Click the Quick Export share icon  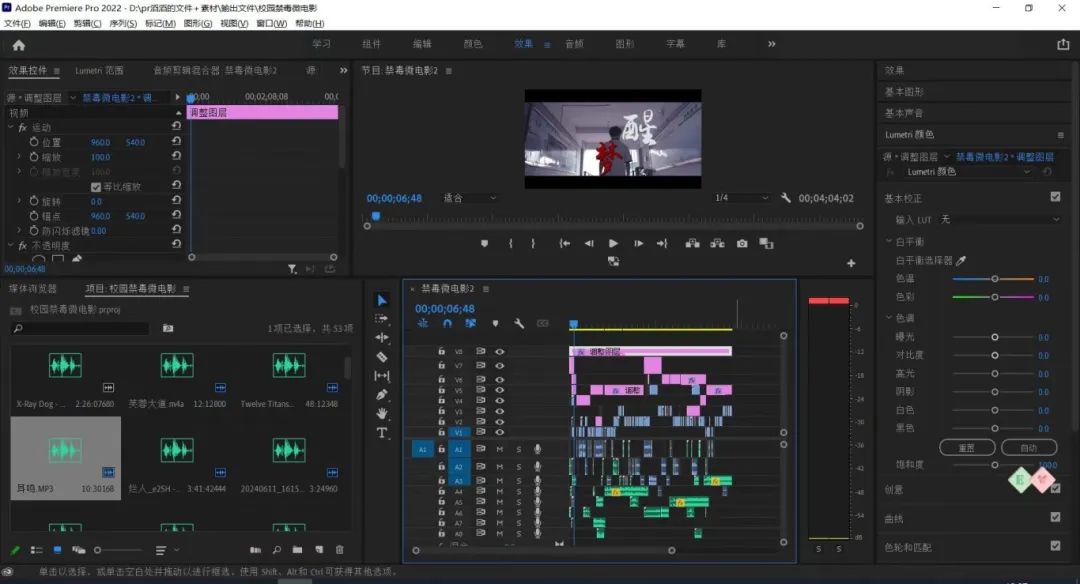pos(1063,44)
